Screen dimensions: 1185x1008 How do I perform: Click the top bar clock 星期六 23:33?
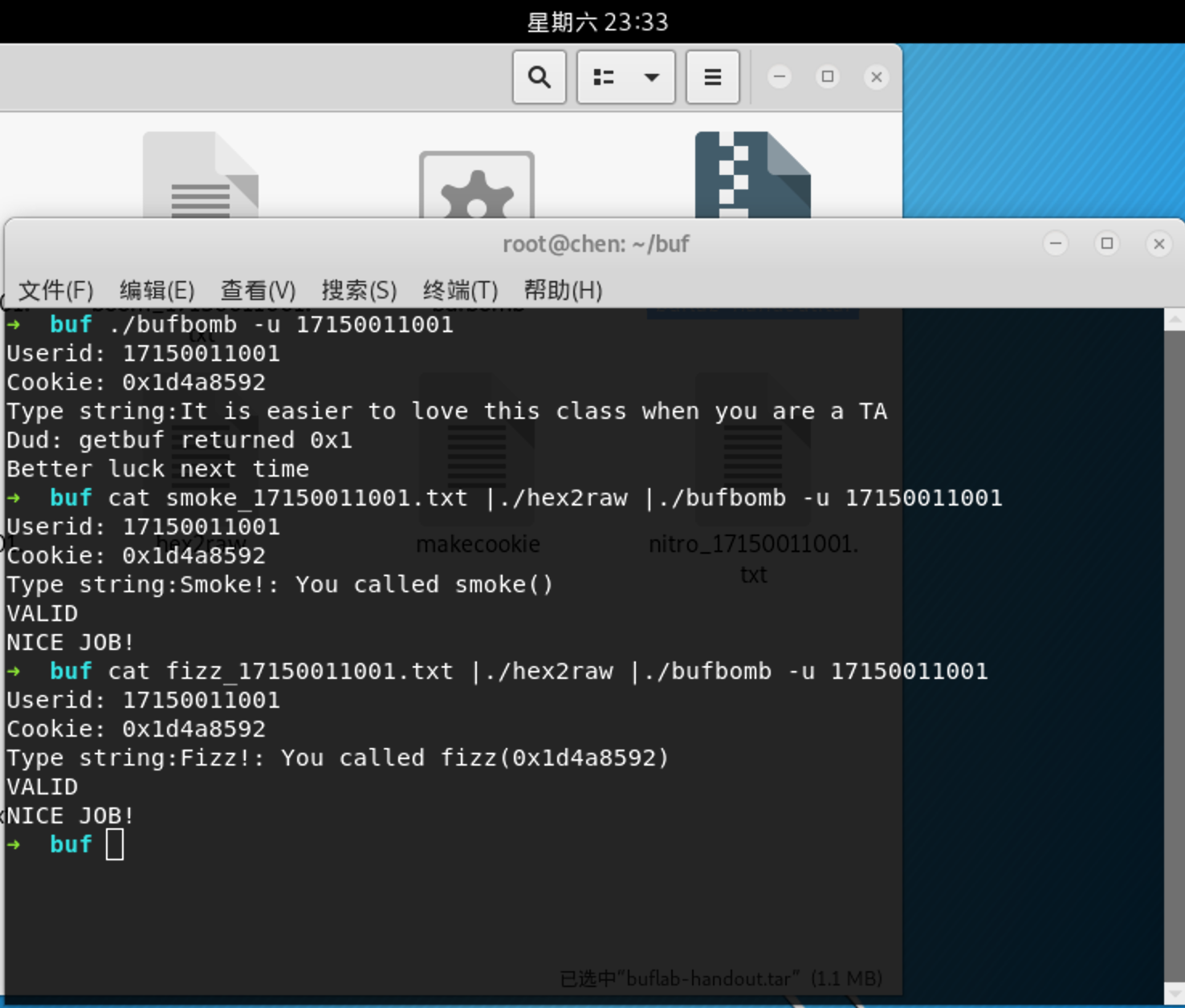[x=597, y=22]
